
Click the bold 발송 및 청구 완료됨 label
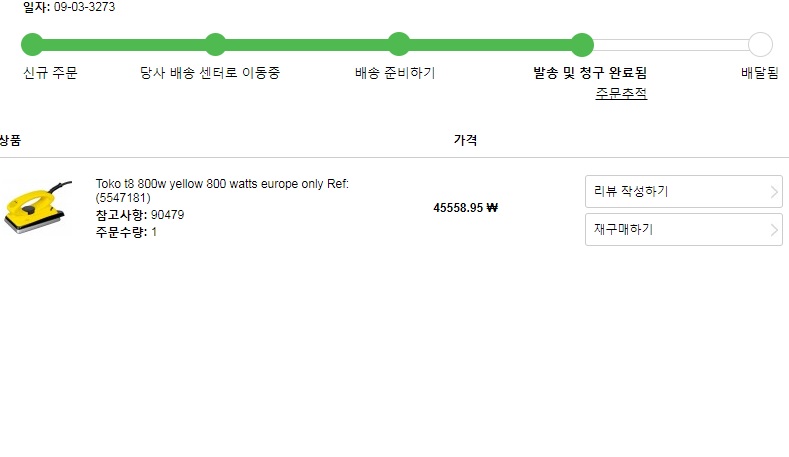pos(590,73)
